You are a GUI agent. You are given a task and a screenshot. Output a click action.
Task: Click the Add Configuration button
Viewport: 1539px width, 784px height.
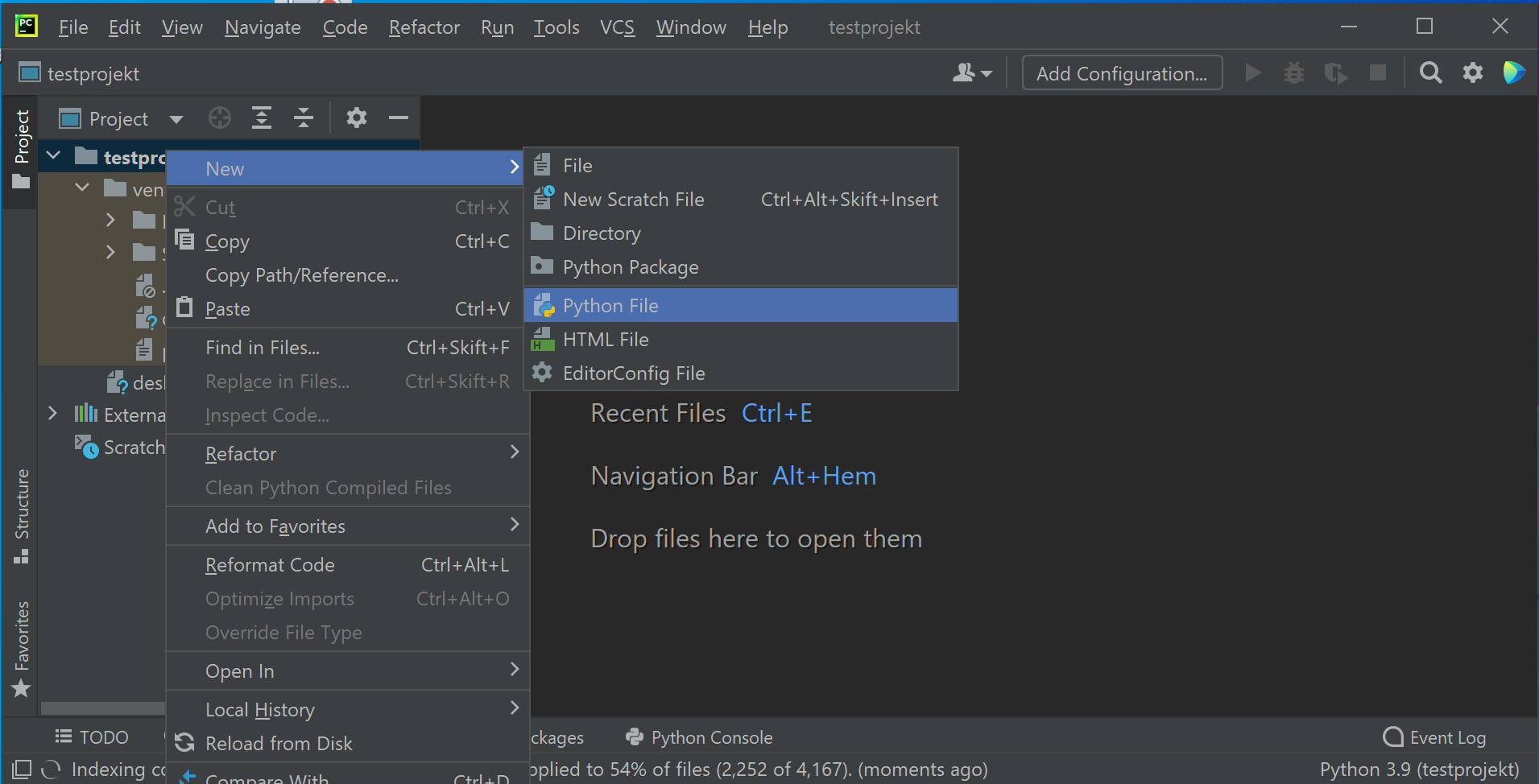1121,73
